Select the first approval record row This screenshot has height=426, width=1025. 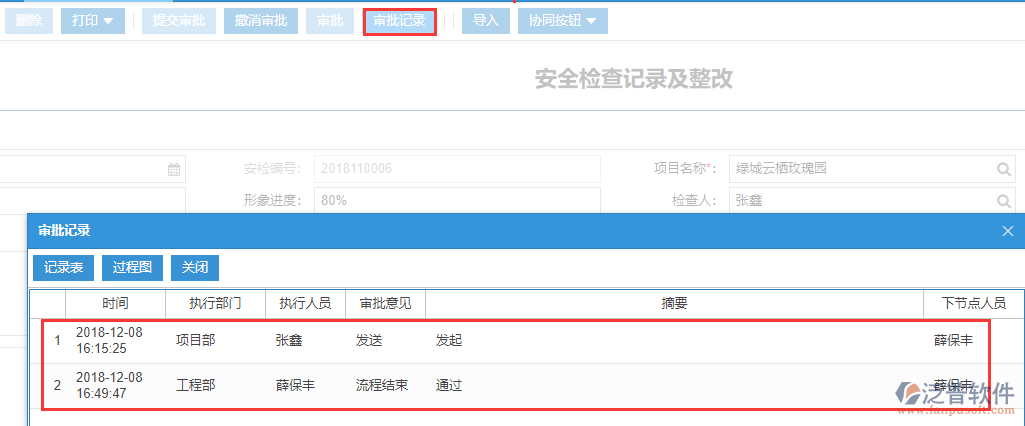(500, 341)
